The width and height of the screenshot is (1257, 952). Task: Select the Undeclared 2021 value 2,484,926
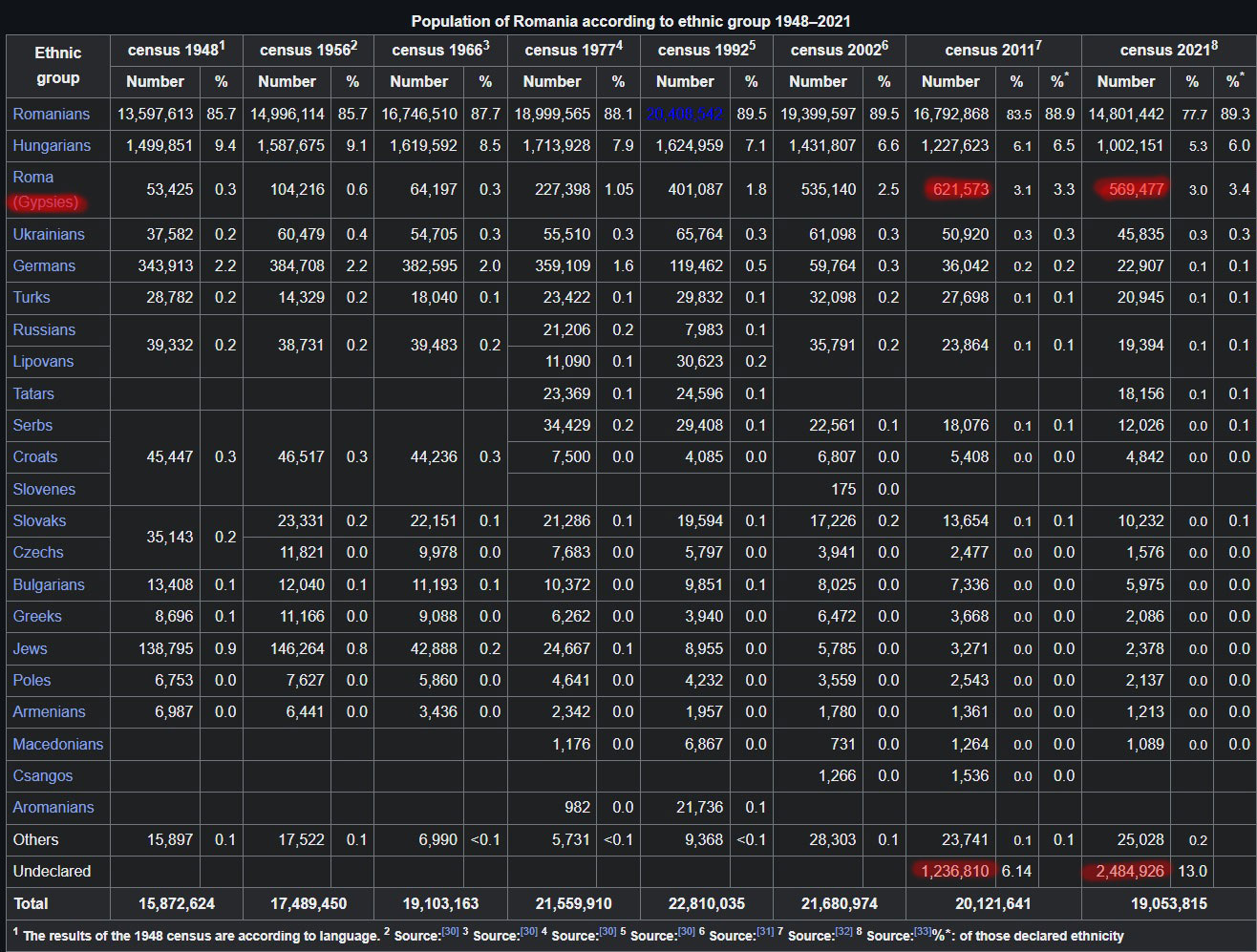[x=1129, y=871]
